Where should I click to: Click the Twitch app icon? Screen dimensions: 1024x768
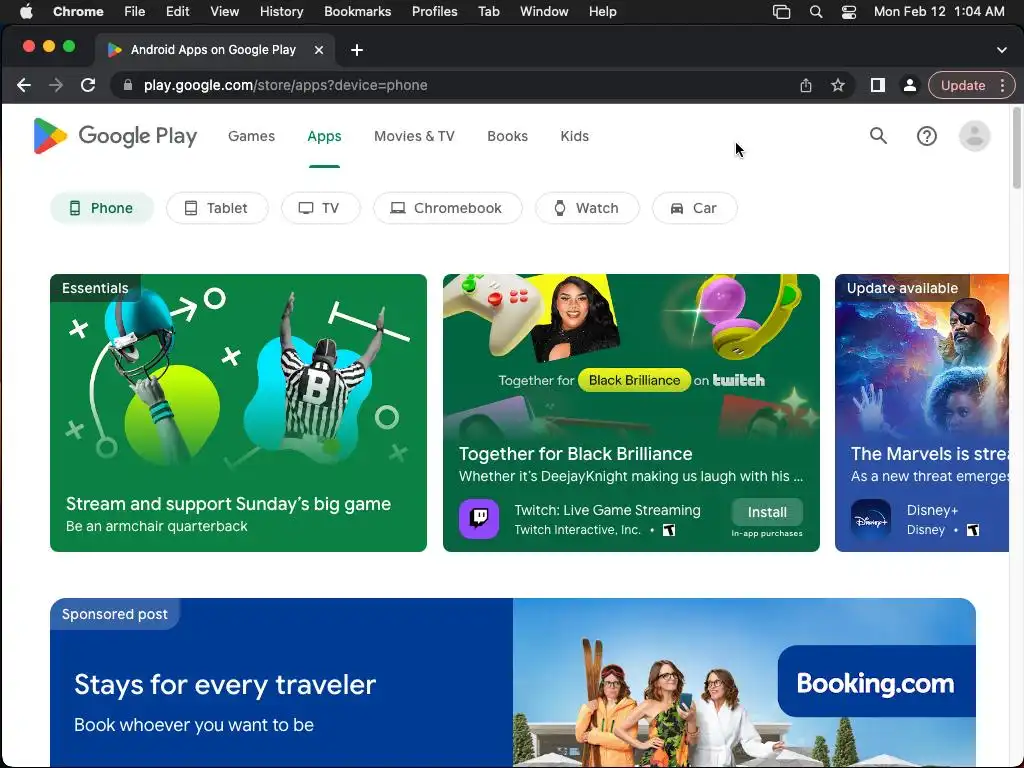[479, 519]
